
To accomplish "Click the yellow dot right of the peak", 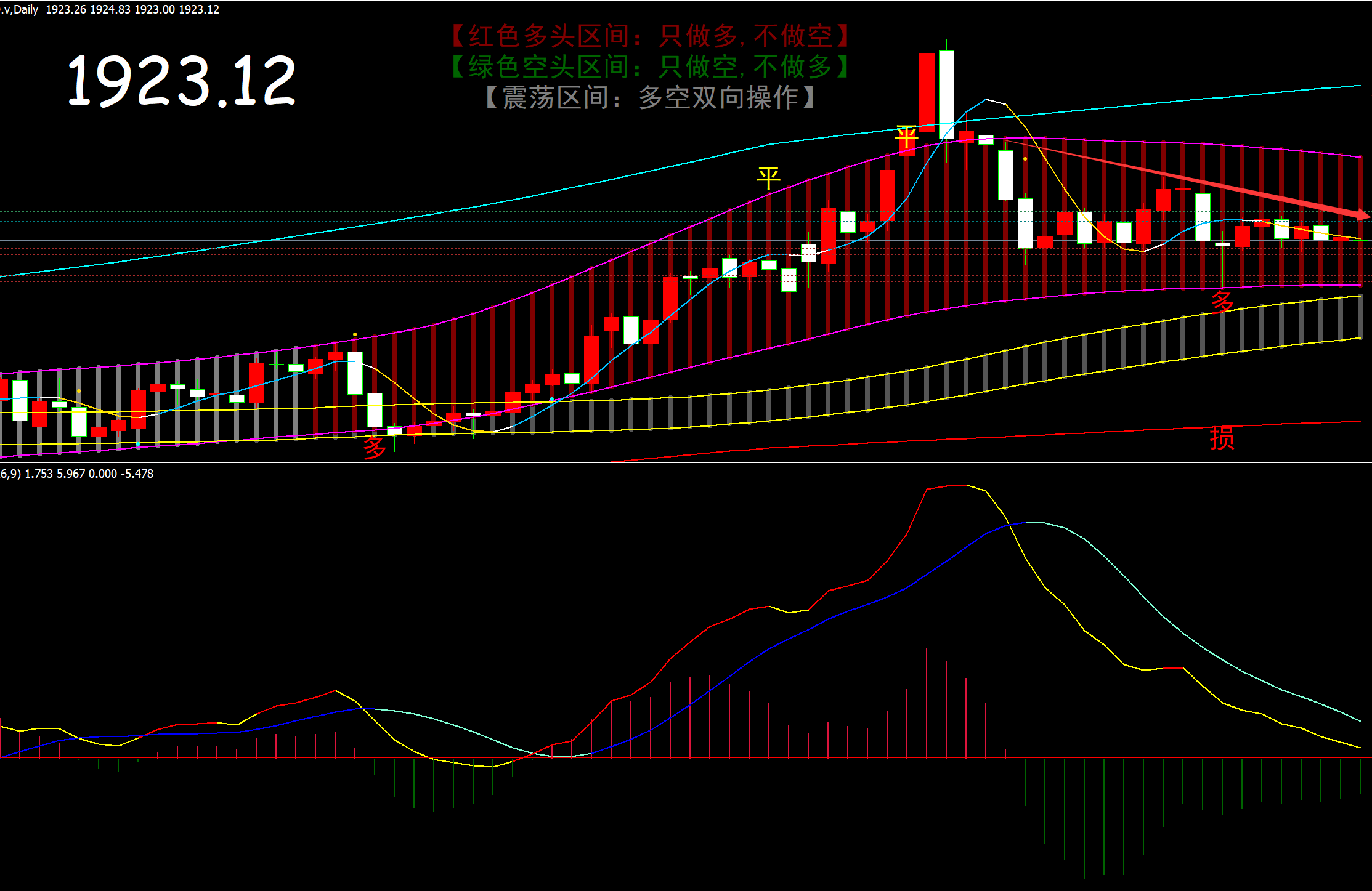I will click(x=1025, y=159).
